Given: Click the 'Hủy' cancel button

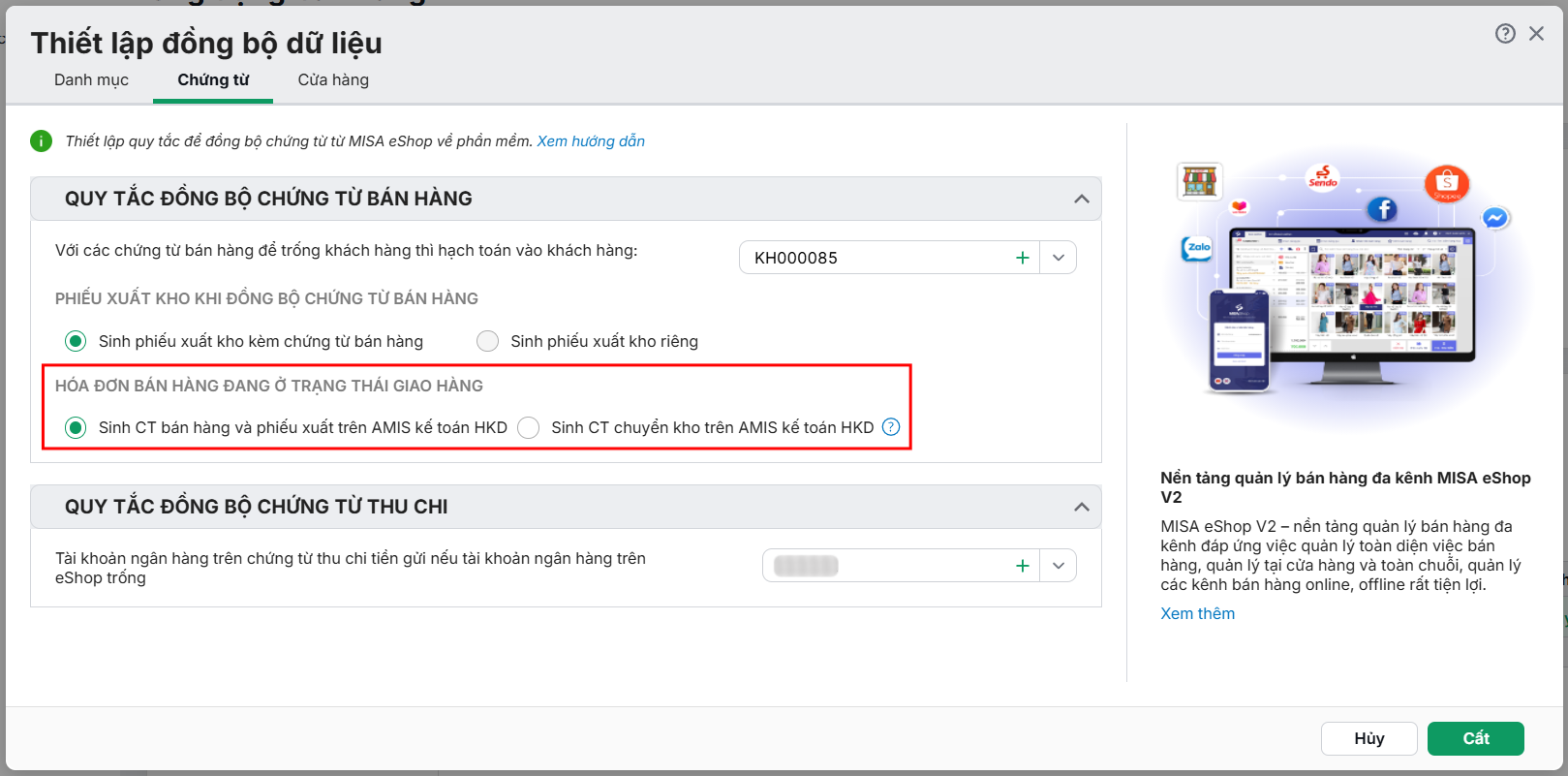Looking at the screenshot, I should (x=1369, y=738).
